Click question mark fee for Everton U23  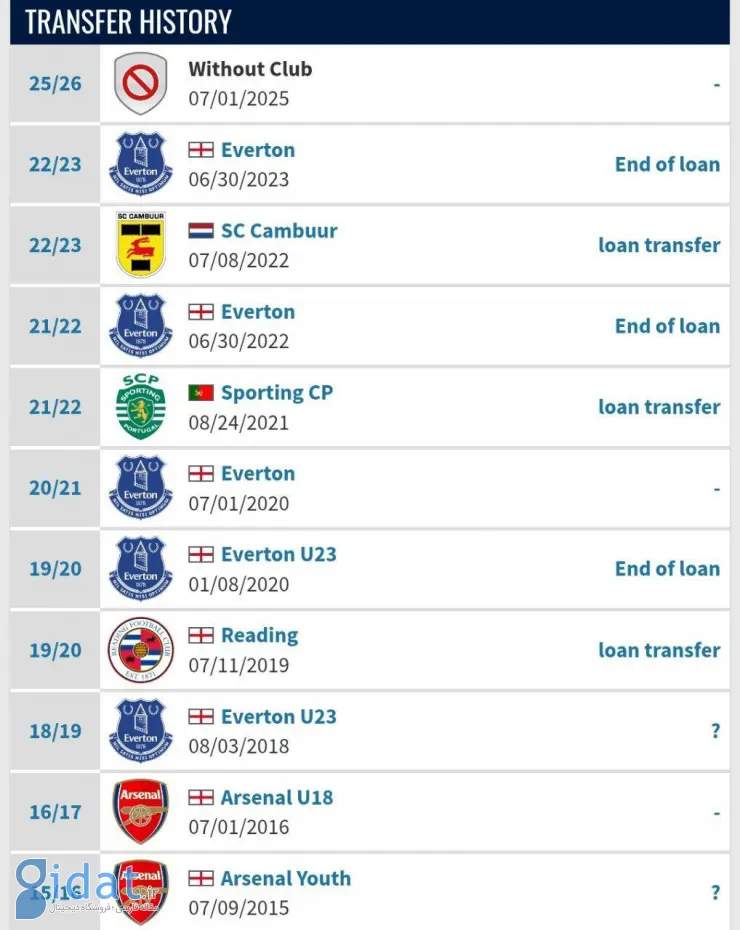[x=716, y=731]
